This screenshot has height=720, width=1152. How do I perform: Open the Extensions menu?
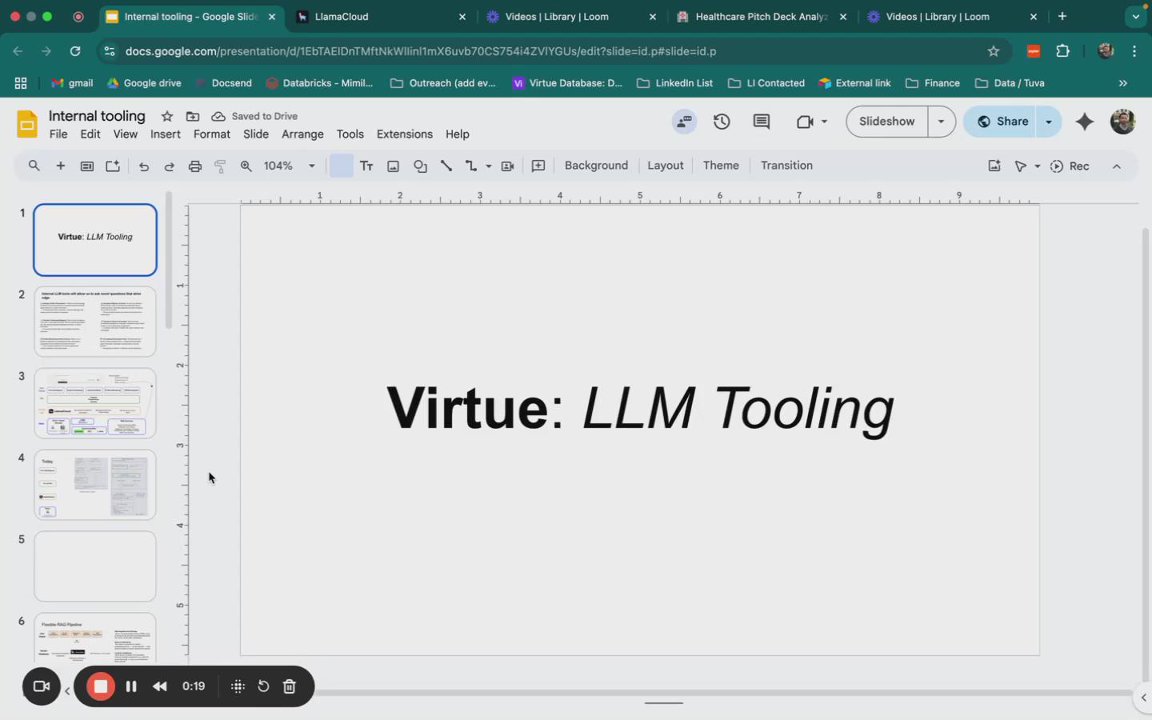coord(405,134)
